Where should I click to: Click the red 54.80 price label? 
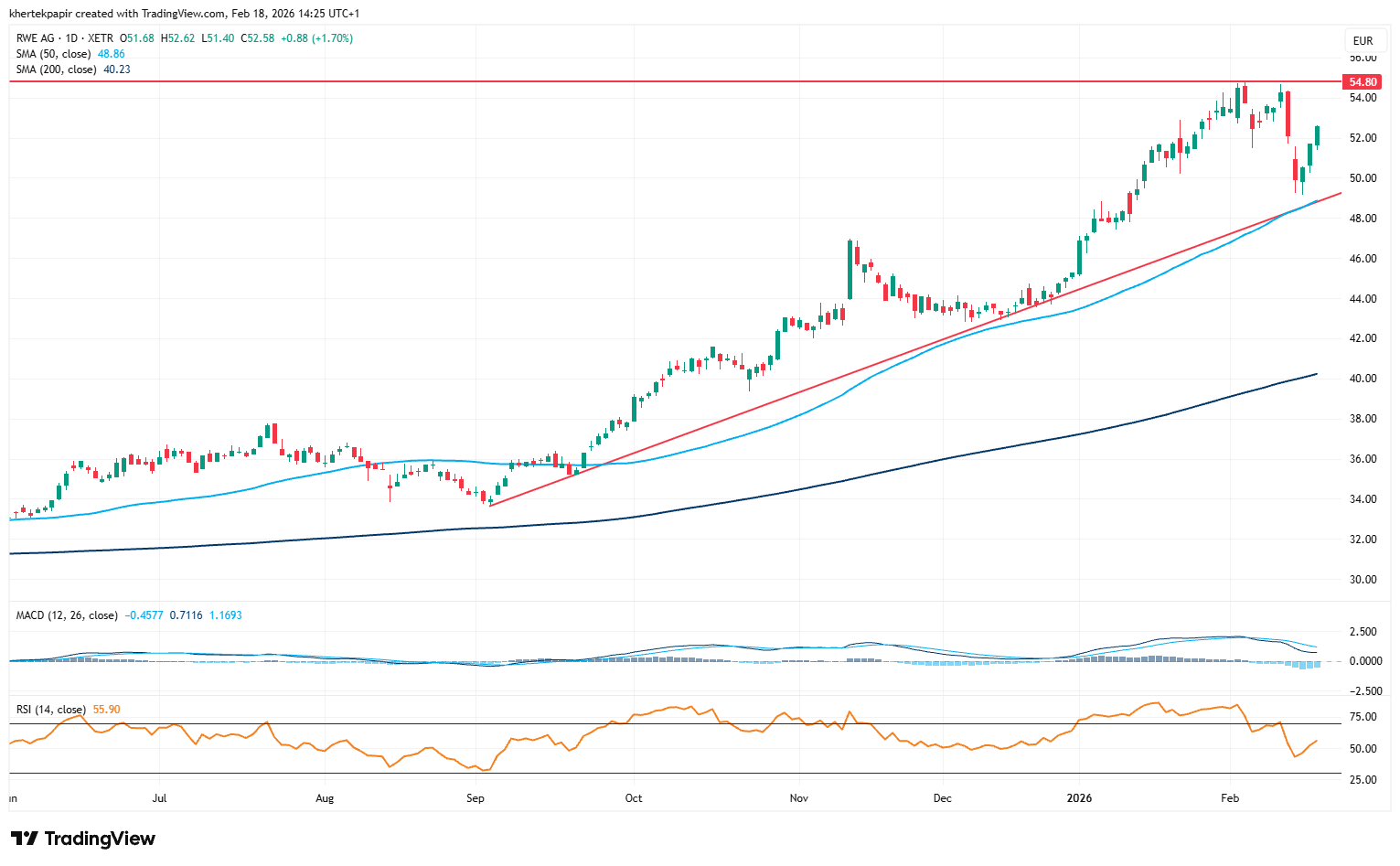point(1362,82)
